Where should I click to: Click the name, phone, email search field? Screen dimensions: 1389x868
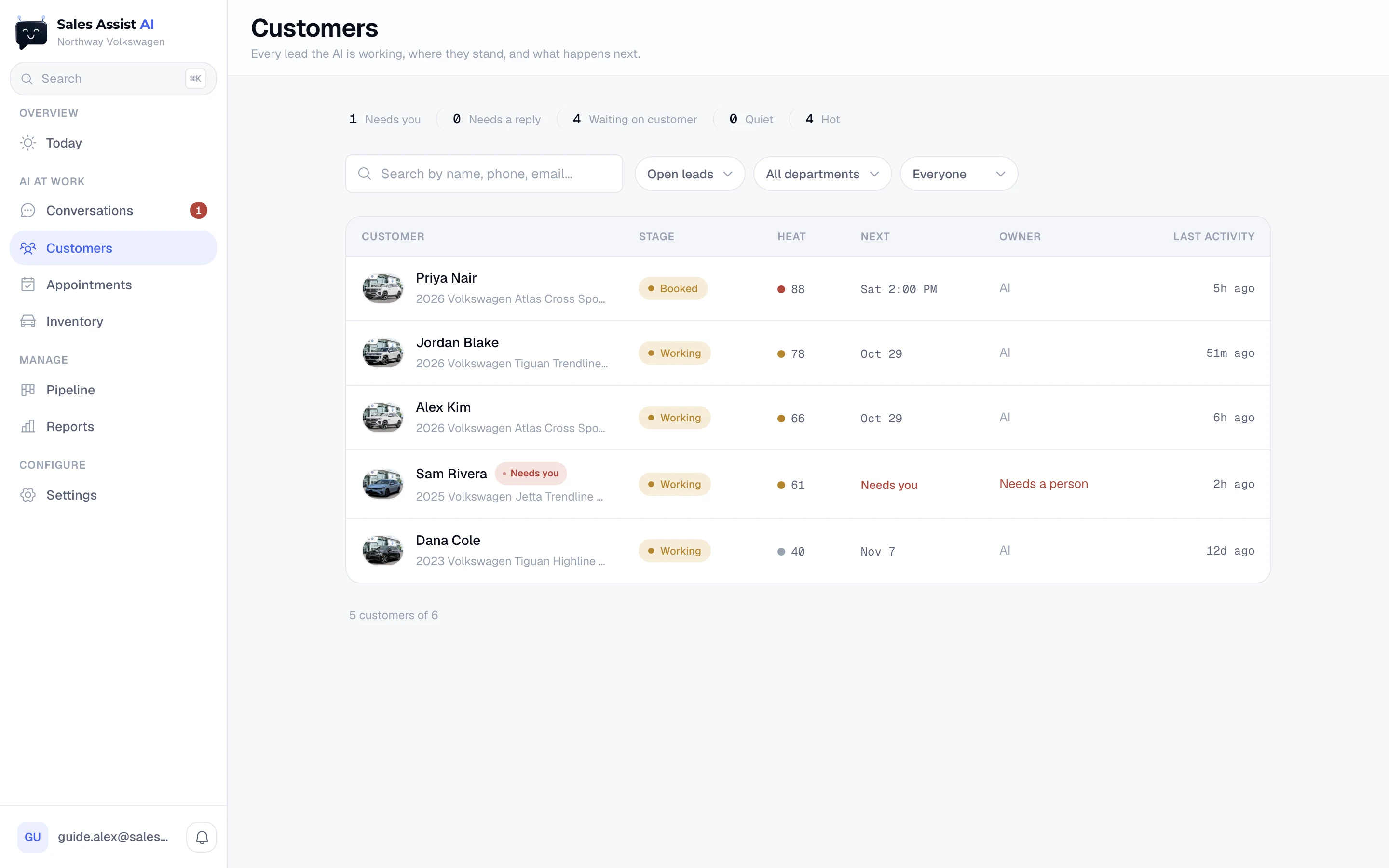click(x=484, y=174)
